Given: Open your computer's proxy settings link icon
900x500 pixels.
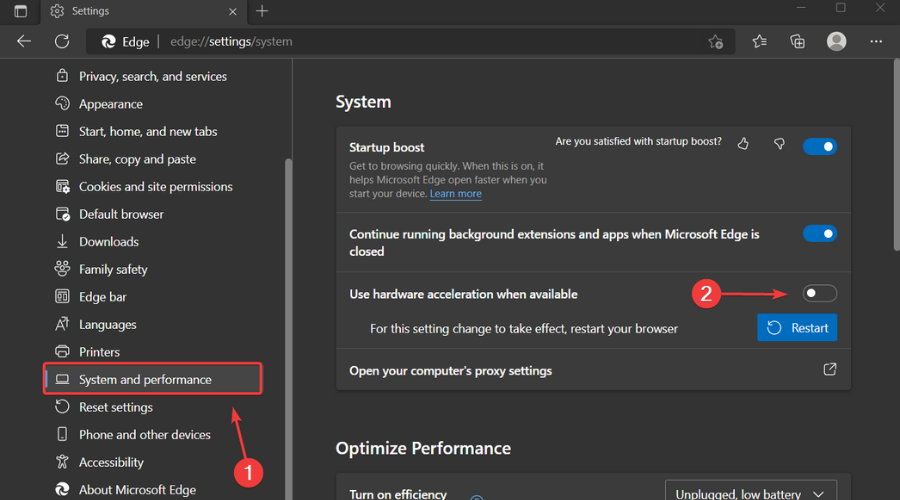Looking at the screenshot, I should [x=829, y=369].
